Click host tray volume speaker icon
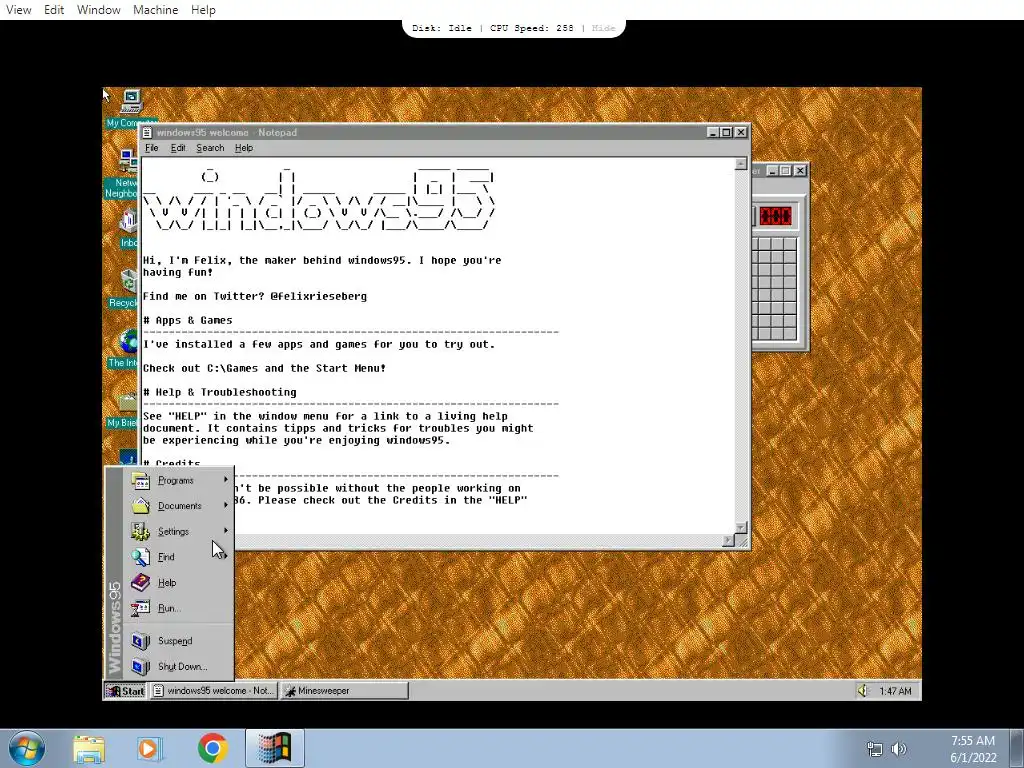 [x=899, y=749]
